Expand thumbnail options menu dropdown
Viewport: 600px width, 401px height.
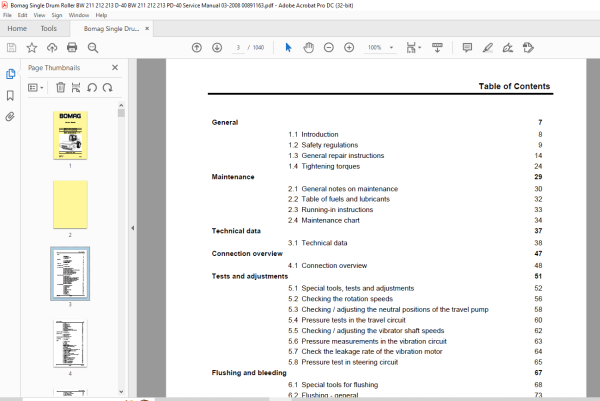(x=36, y=88)
